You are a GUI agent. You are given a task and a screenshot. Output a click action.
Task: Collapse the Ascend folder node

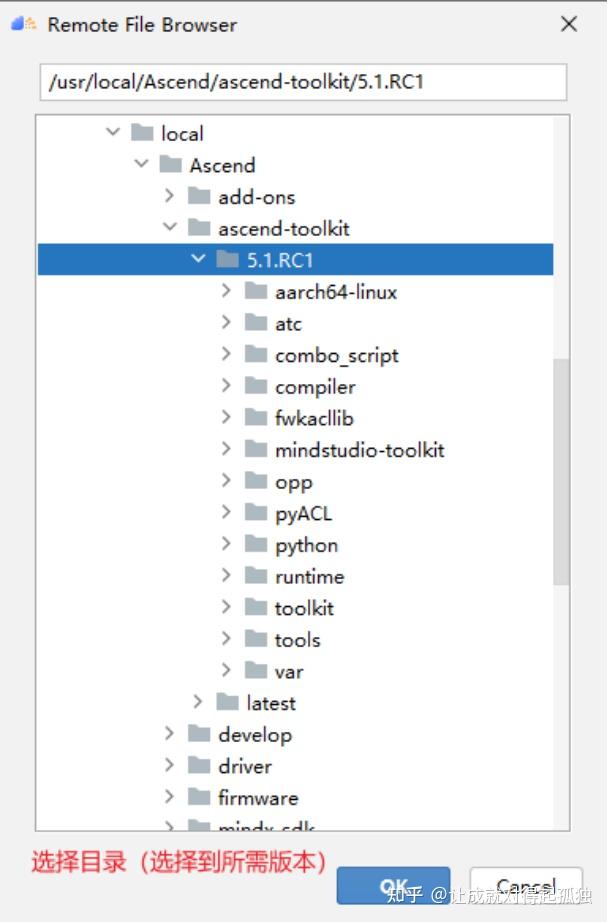coord(141,165)
